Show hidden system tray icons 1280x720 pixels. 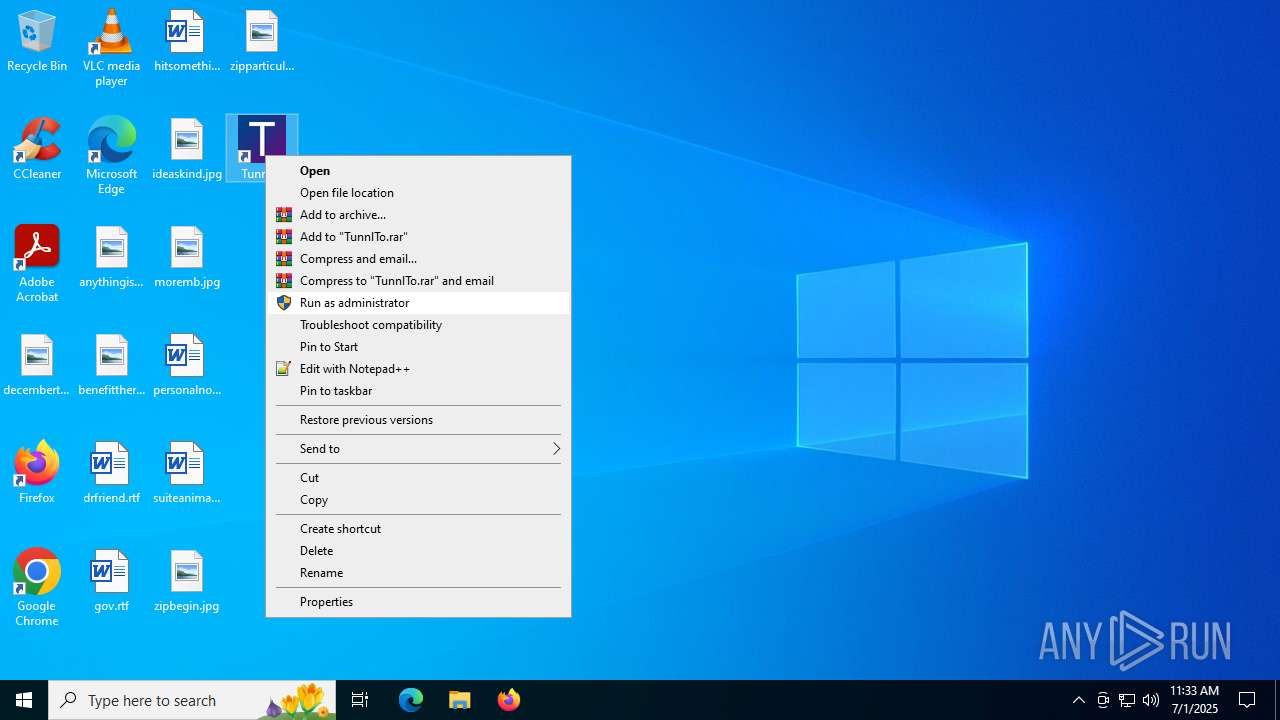pyautogui.click(x=1078, y=700)
